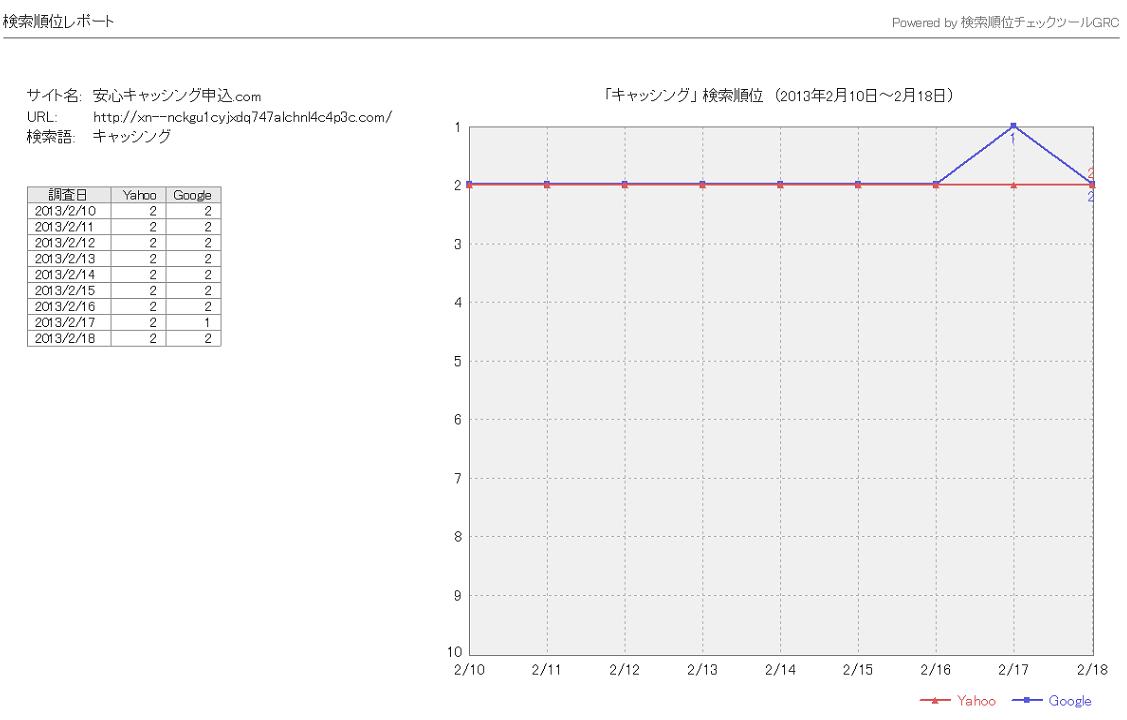Click the 2/15 x-axis label

point(858,670)
